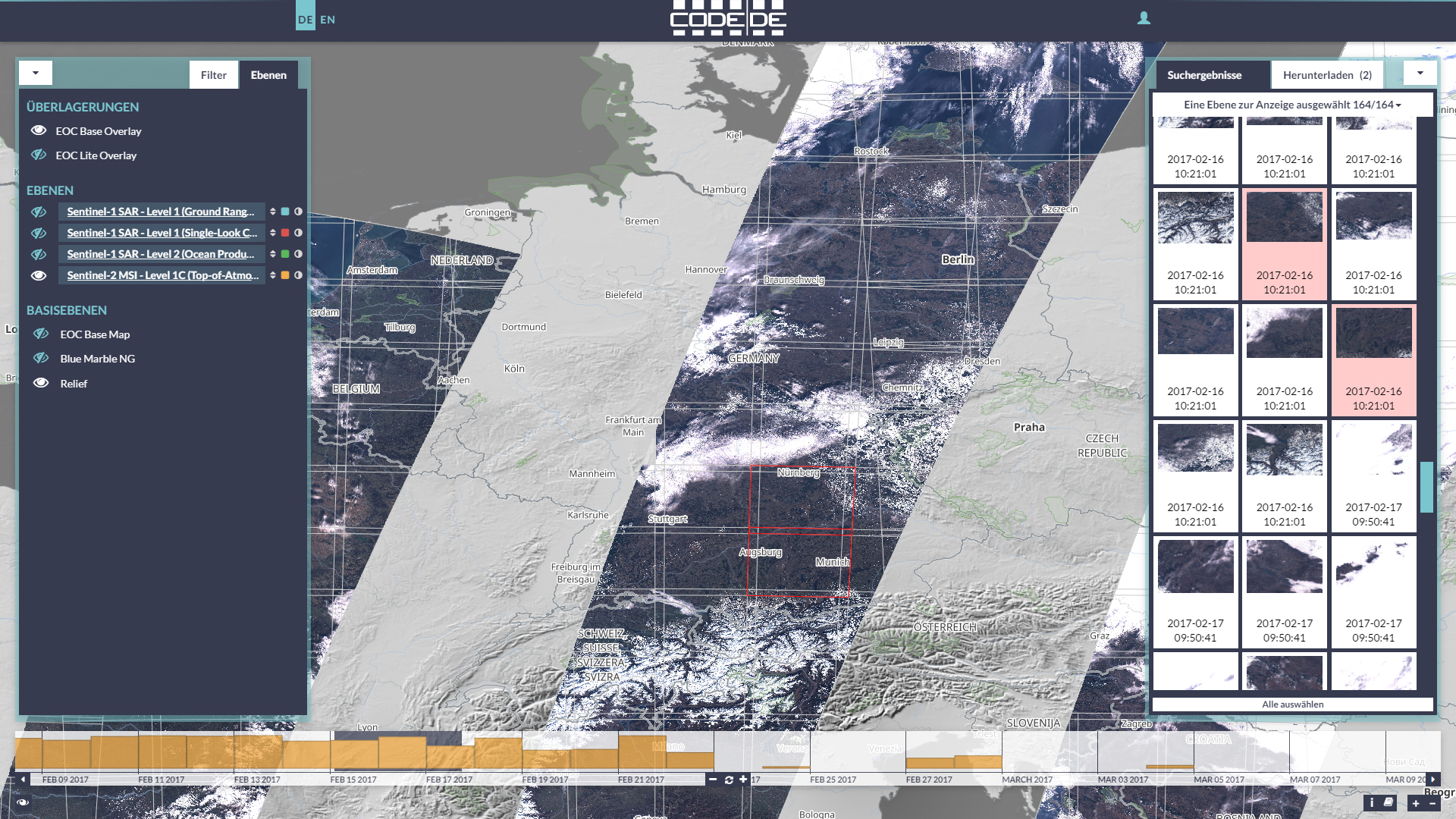Viewport: 1456px width, 819px height.
Task: Click the Alle auswählen button
Action: click(1292, 704)
